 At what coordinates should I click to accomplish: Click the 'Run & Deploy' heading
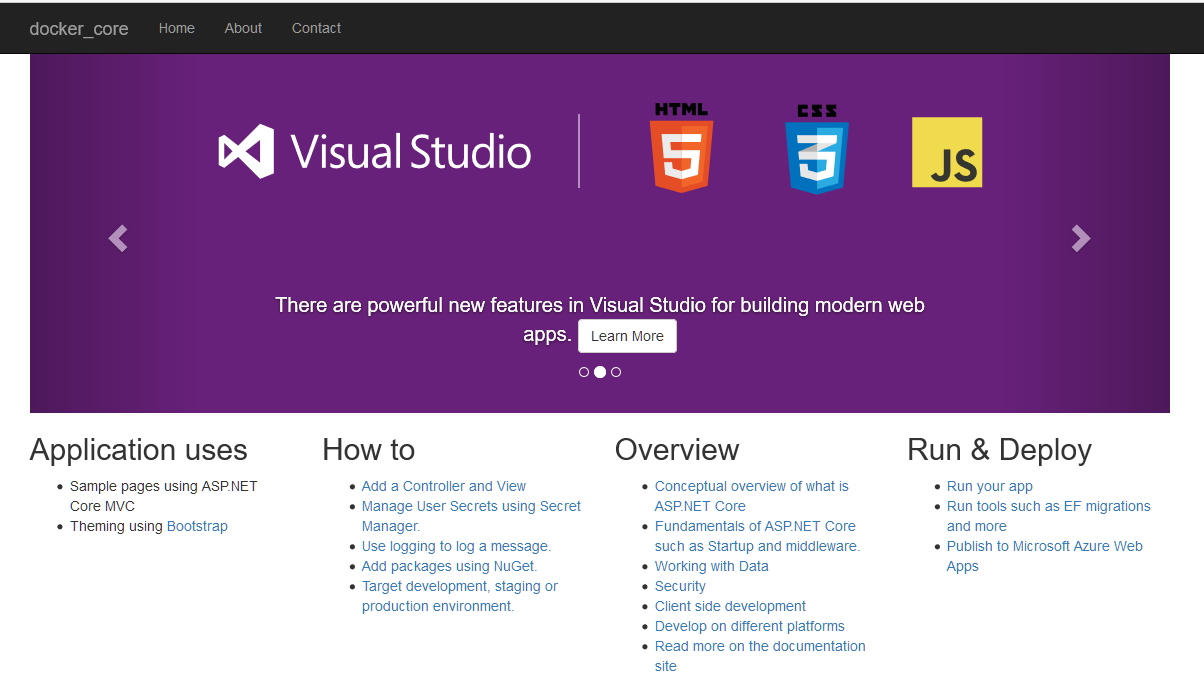click(x=999, y=450)
